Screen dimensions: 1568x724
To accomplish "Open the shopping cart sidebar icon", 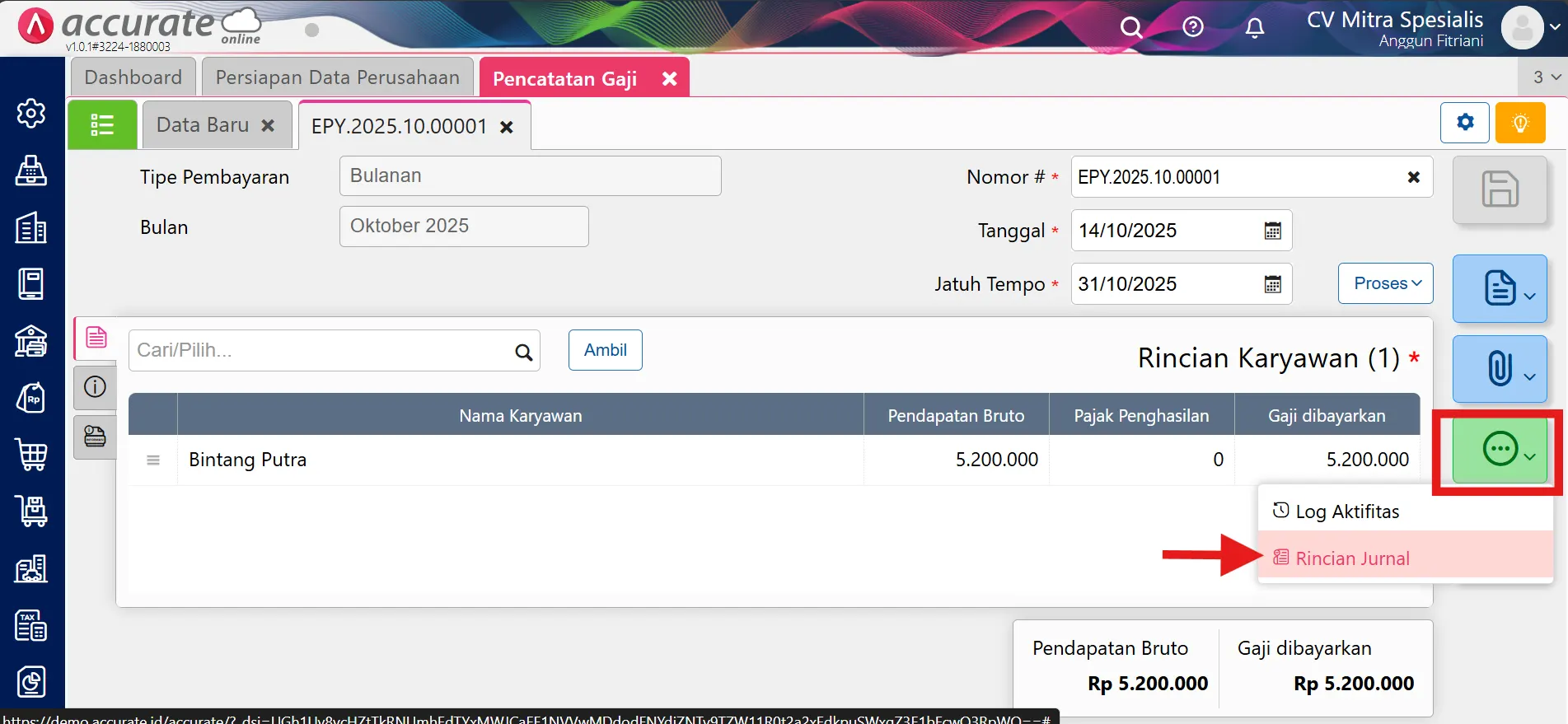I will click(31, 455).
